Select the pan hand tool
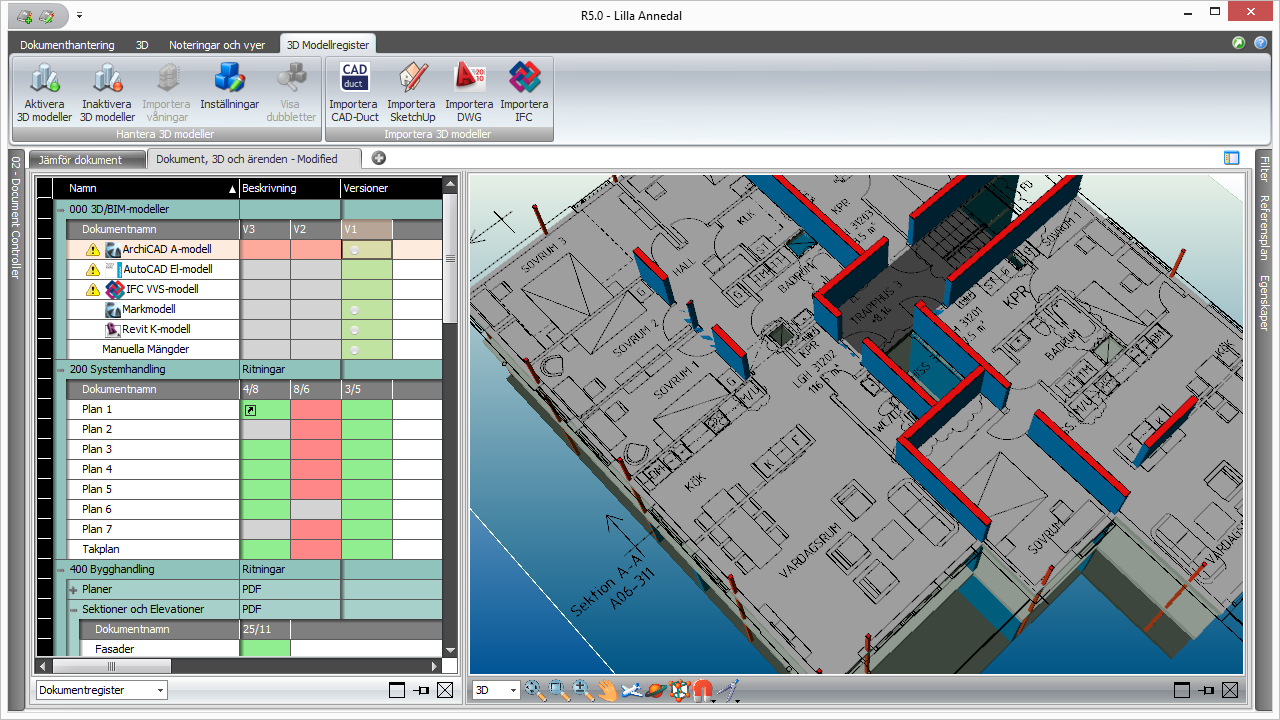1280x720 pixels. click(607, 689)
